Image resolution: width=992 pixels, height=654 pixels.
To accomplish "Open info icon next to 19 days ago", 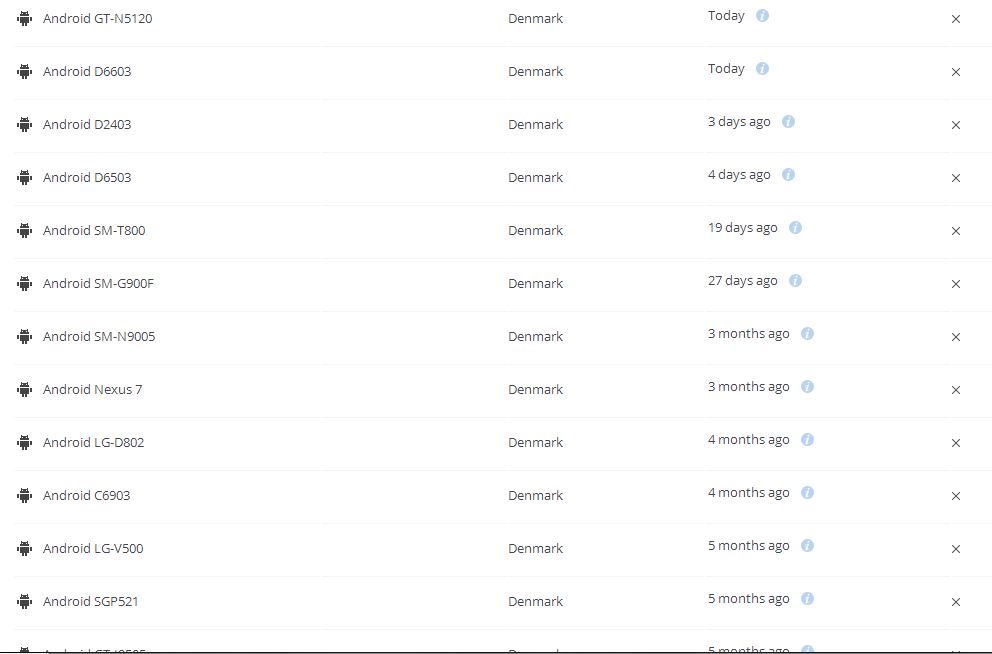I will point(795,228).
